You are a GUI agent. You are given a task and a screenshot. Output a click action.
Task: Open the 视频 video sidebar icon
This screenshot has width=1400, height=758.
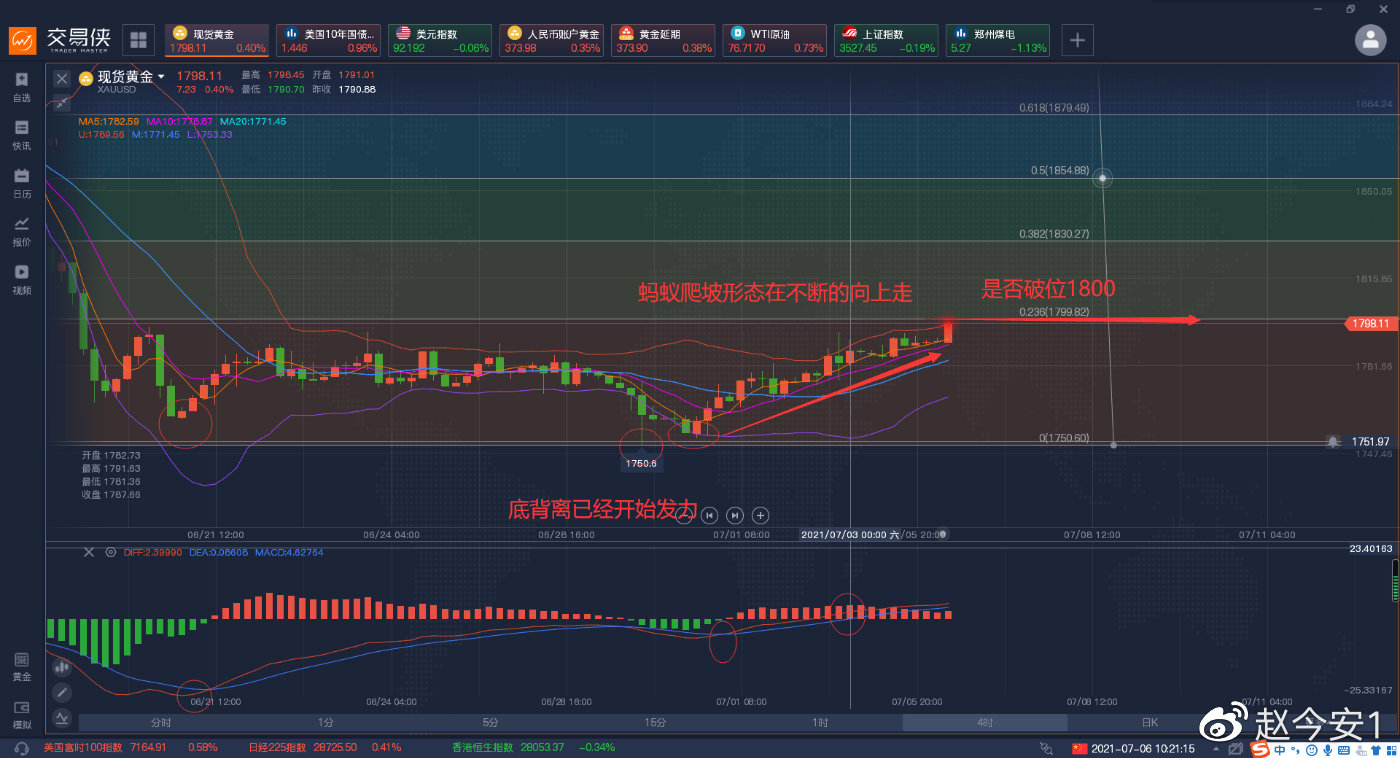point(21,278)
